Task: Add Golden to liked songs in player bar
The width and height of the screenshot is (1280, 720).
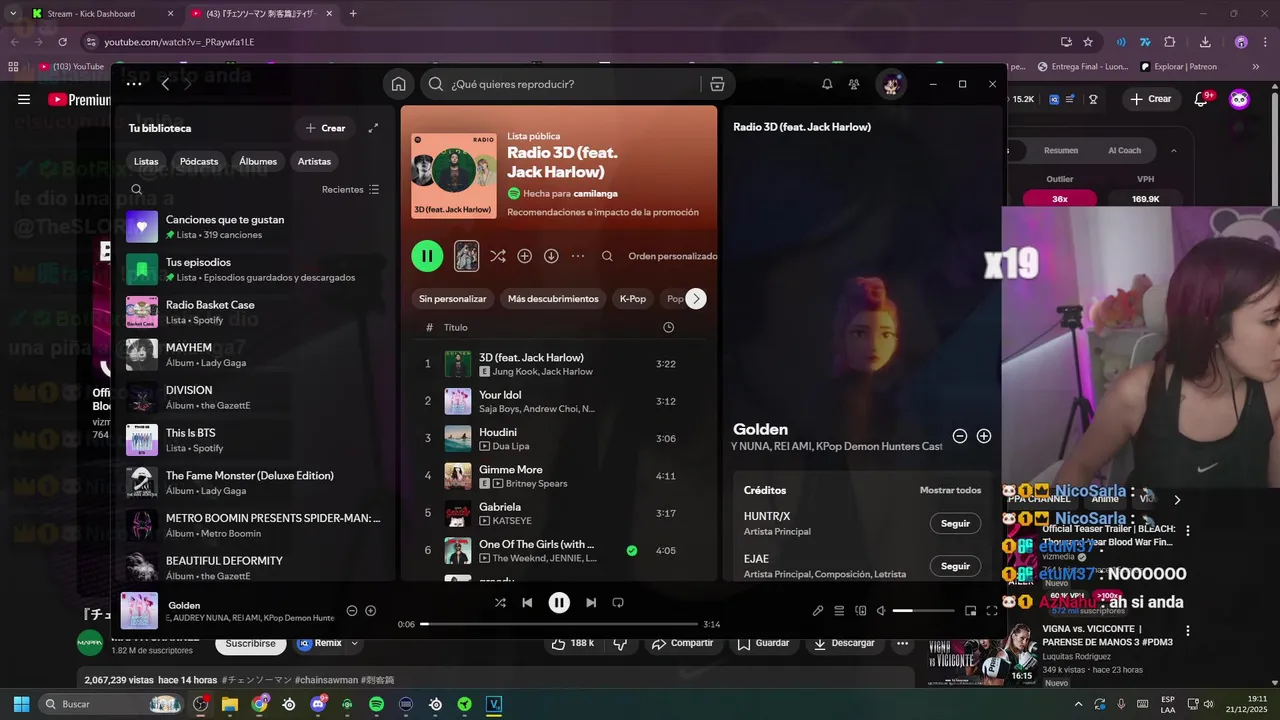Action: pyautogui.click(x=371, y=610)
